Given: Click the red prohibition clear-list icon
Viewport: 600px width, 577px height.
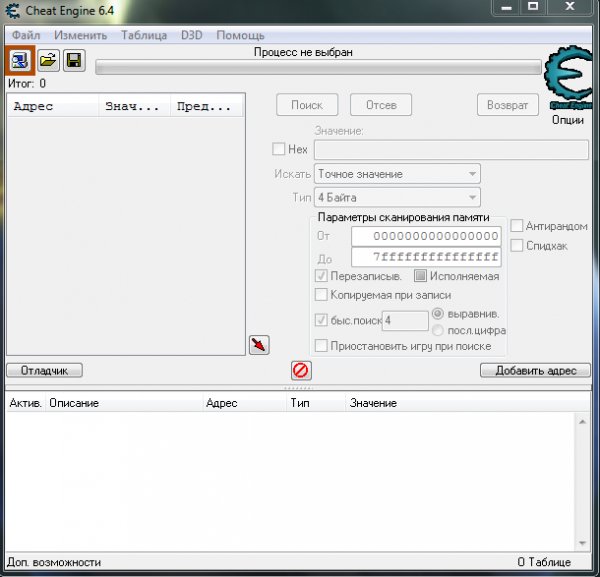Looking at the screenshot, I should pyautogui.click(x=301, y=370).
